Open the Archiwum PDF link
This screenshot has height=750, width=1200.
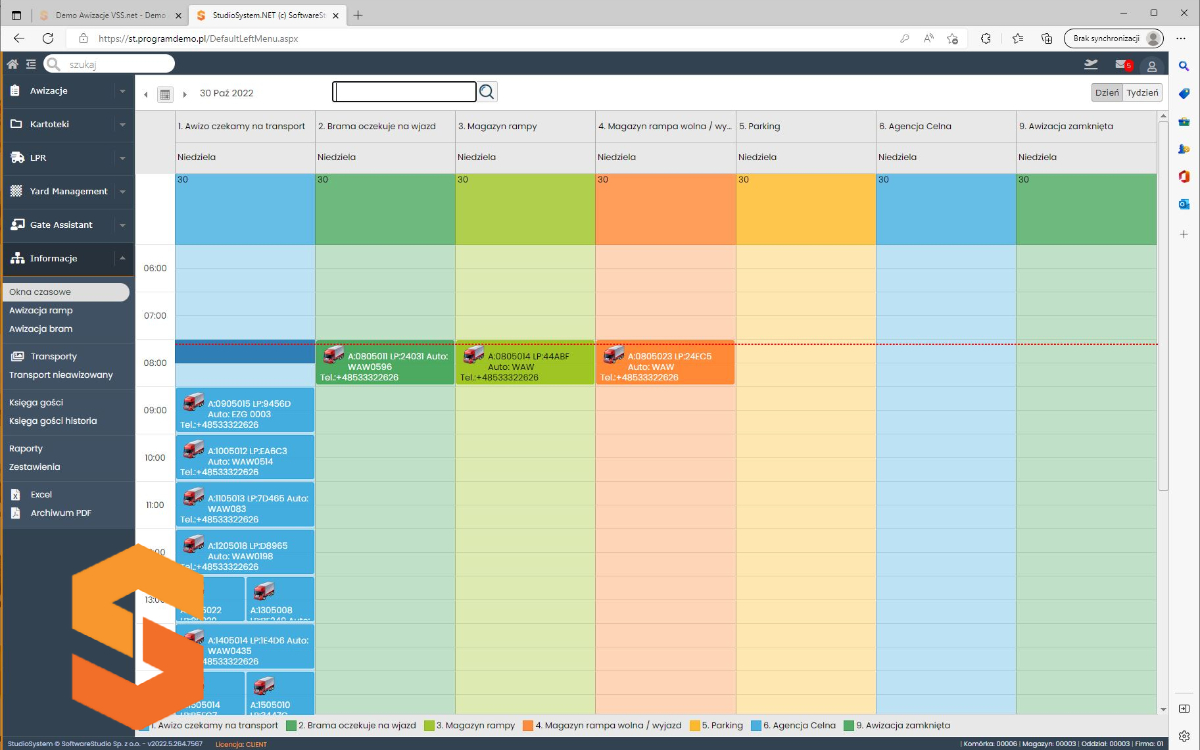60,513
